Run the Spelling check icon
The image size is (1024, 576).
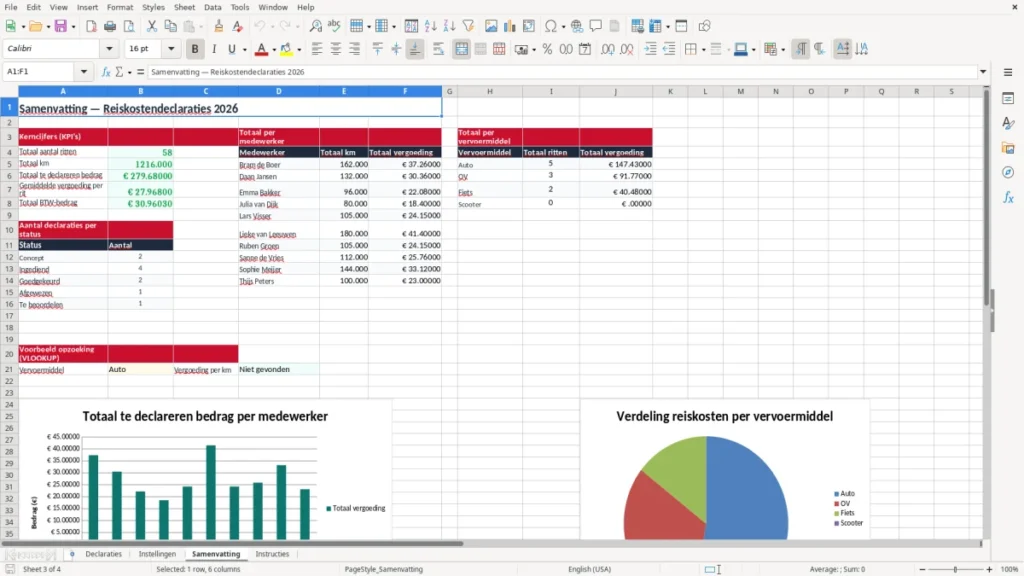pyautogui.click(x=334, y=26)
